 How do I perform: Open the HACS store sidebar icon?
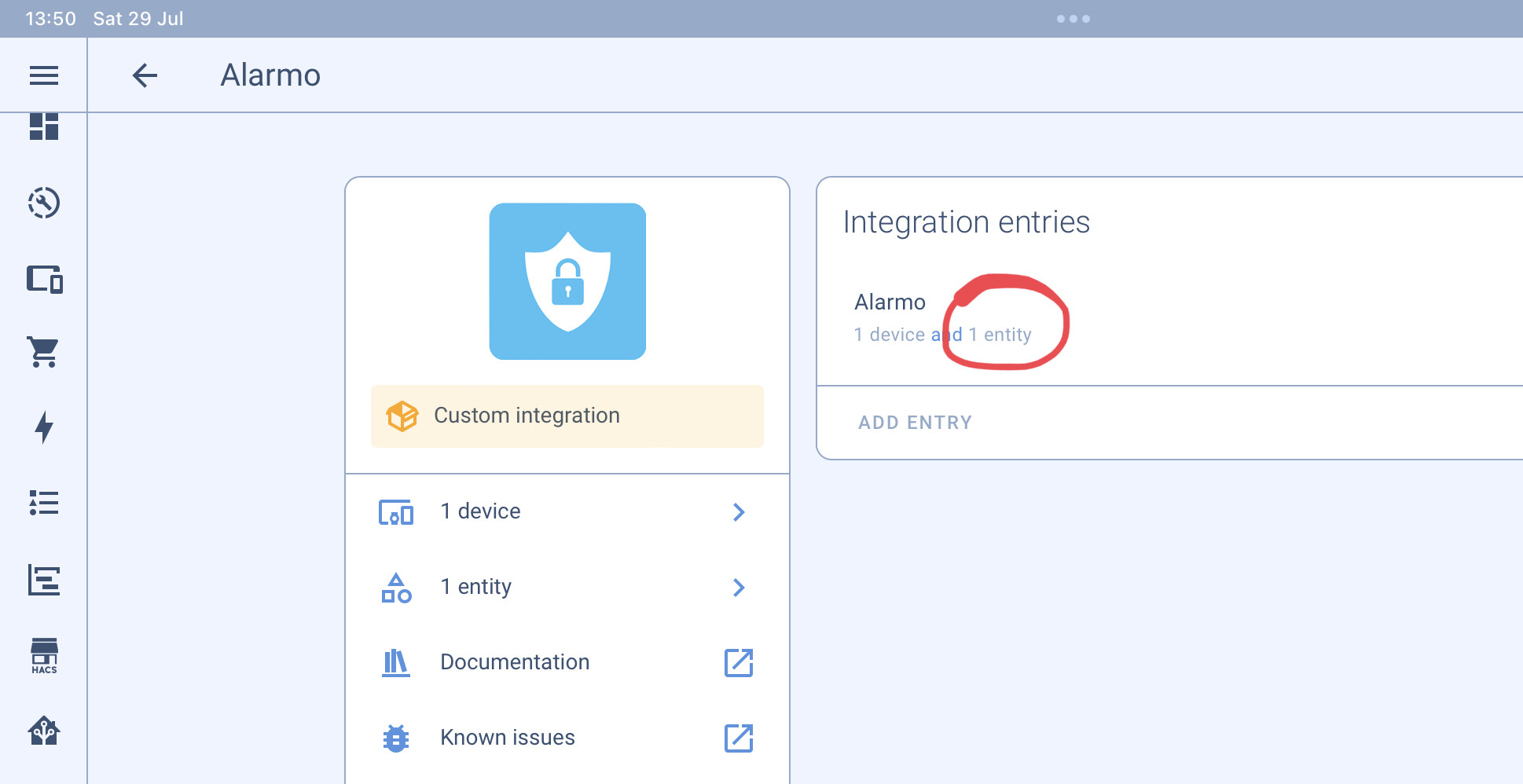click(x=44, y=656)
